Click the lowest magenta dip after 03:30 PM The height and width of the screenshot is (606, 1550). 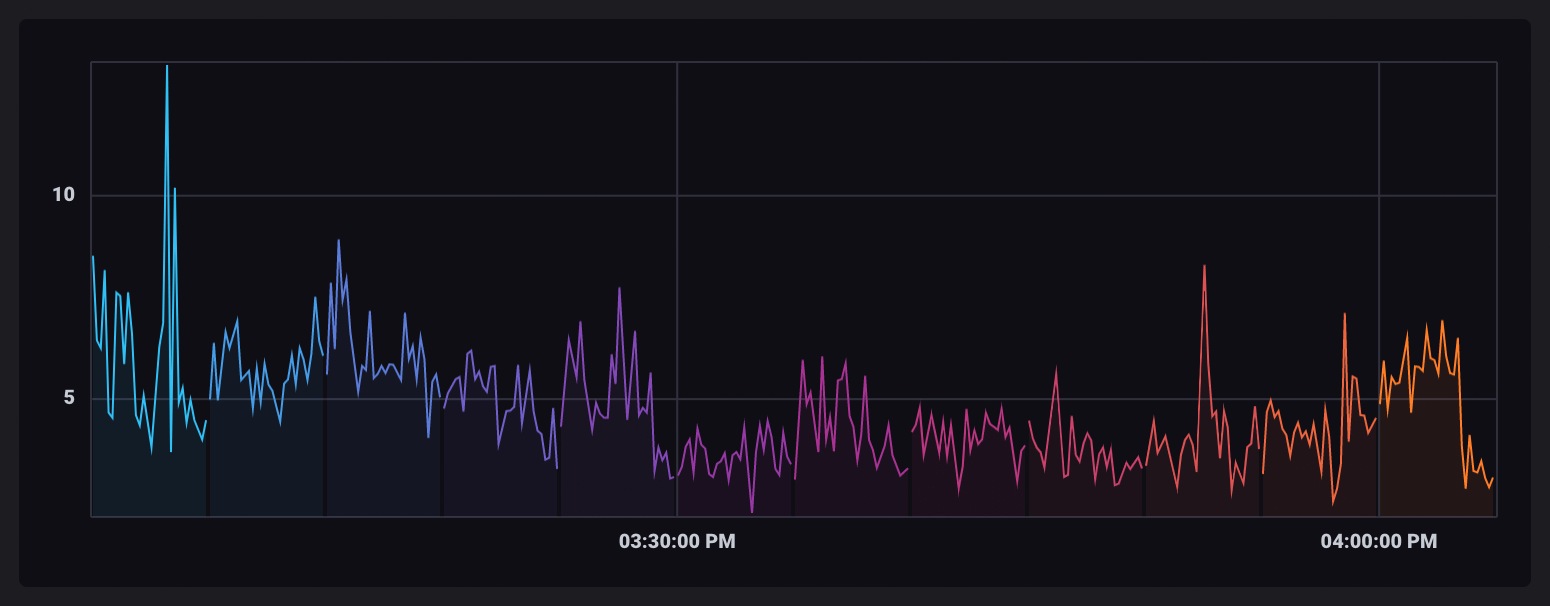[752, 512]
